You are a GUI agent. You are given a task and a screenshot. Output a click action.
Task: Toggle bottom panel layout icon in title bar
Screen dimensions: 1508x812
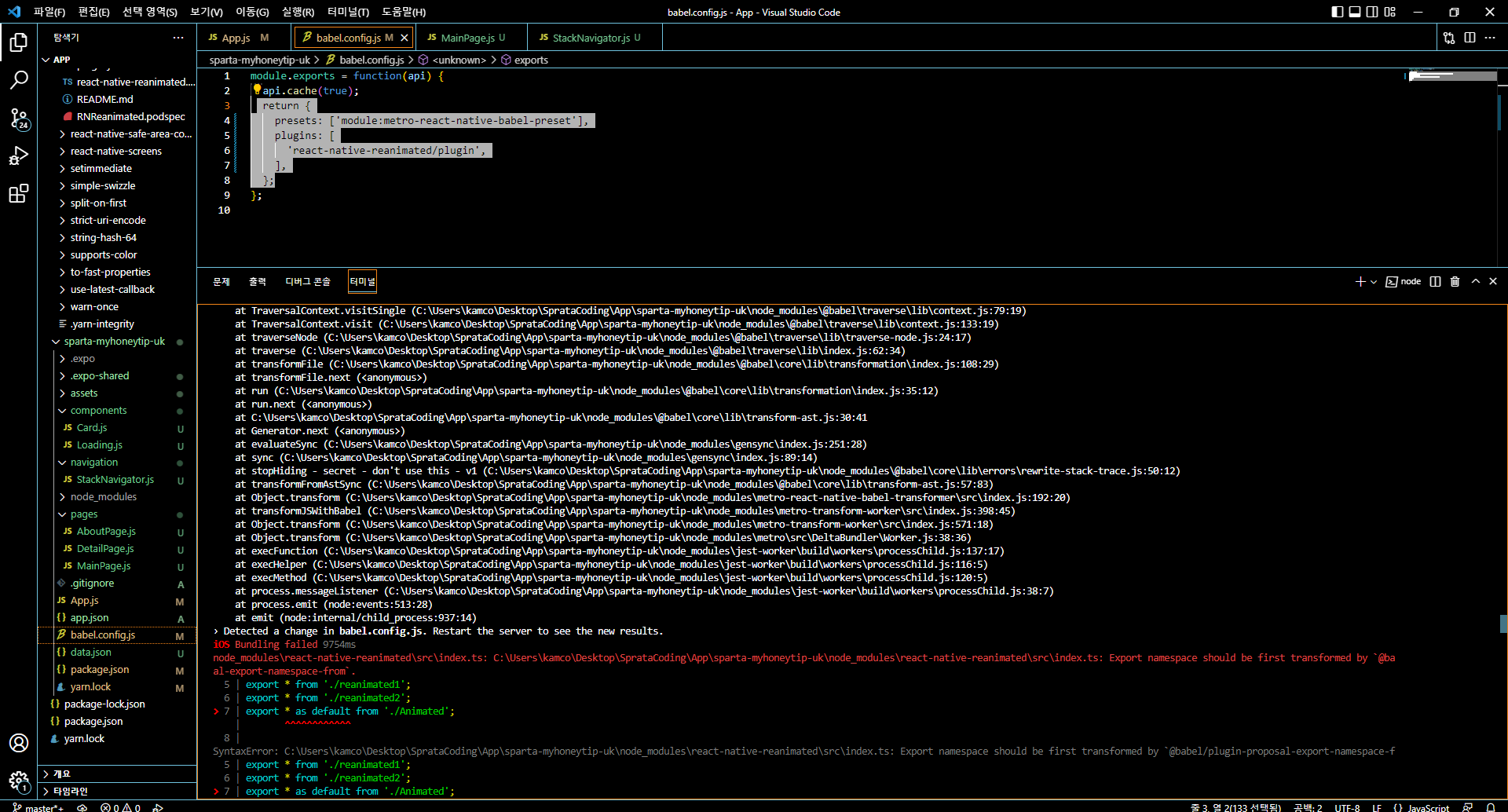click(x=1355, y=12)
